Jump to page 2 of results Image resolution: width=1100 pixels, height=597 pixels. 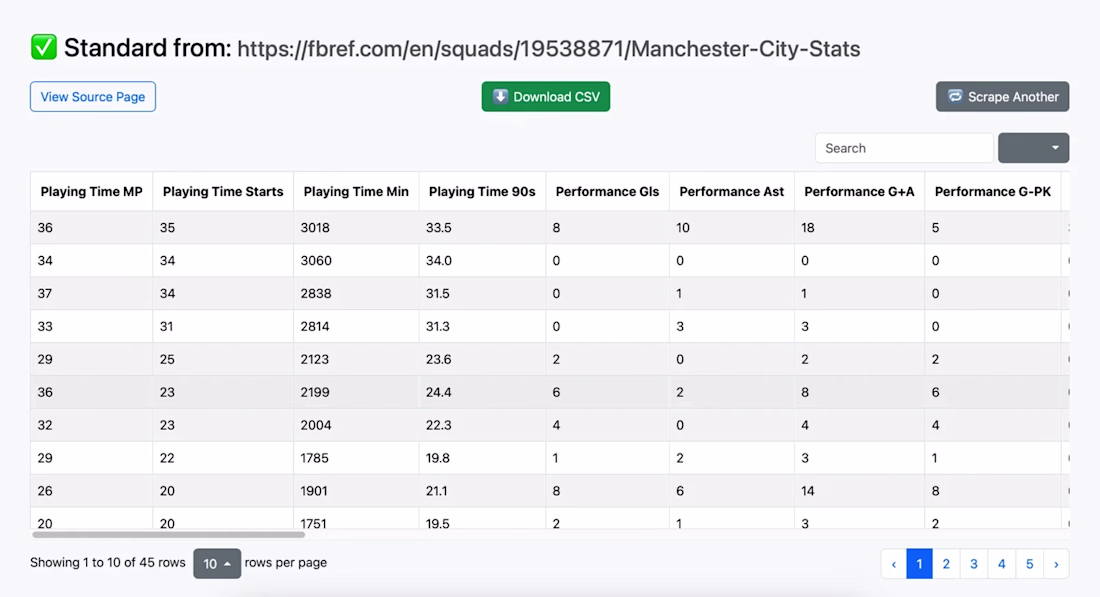[x=946, y=564]
